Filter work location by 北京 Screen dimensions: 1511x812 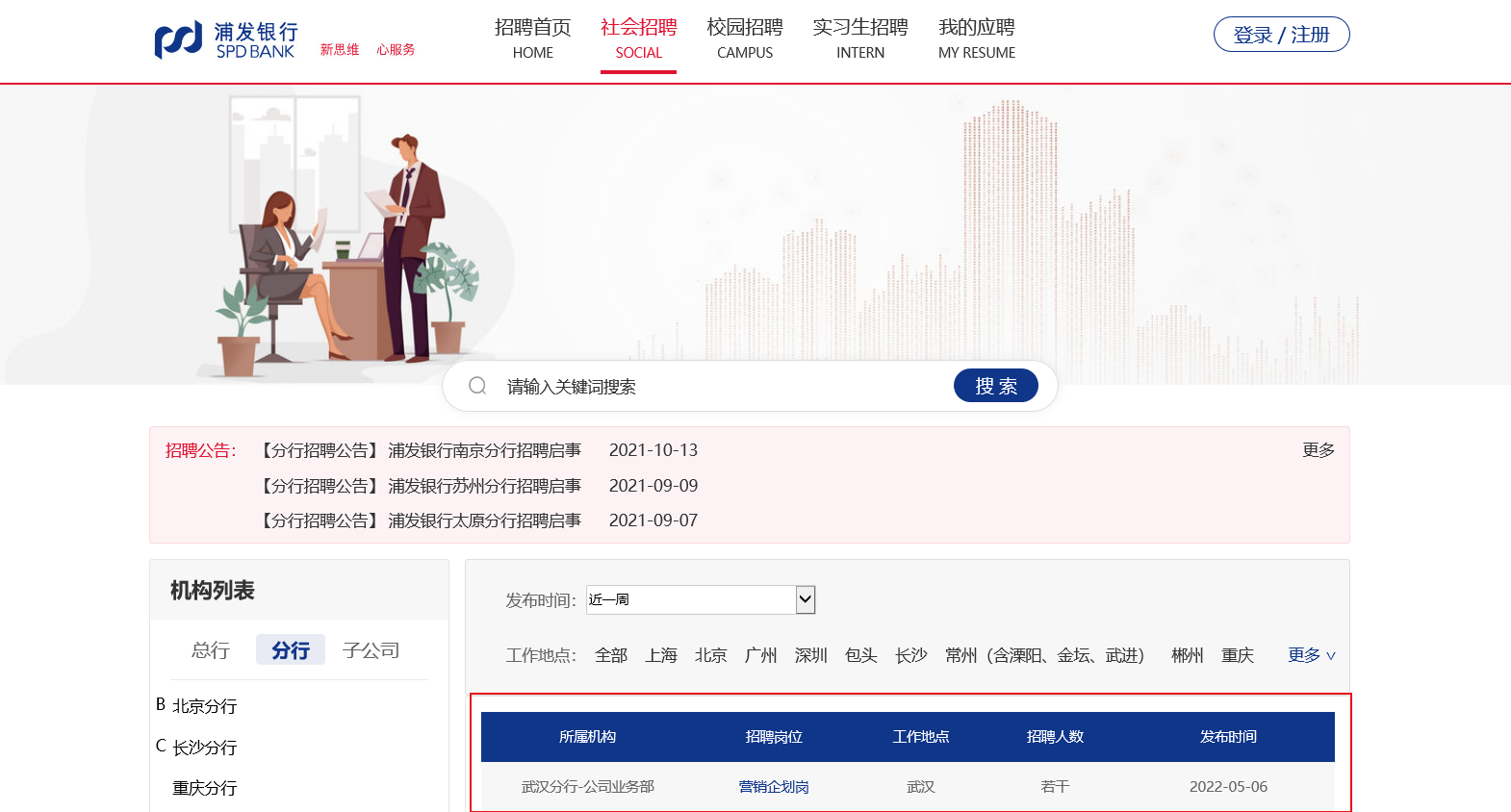tap(711, 655)
